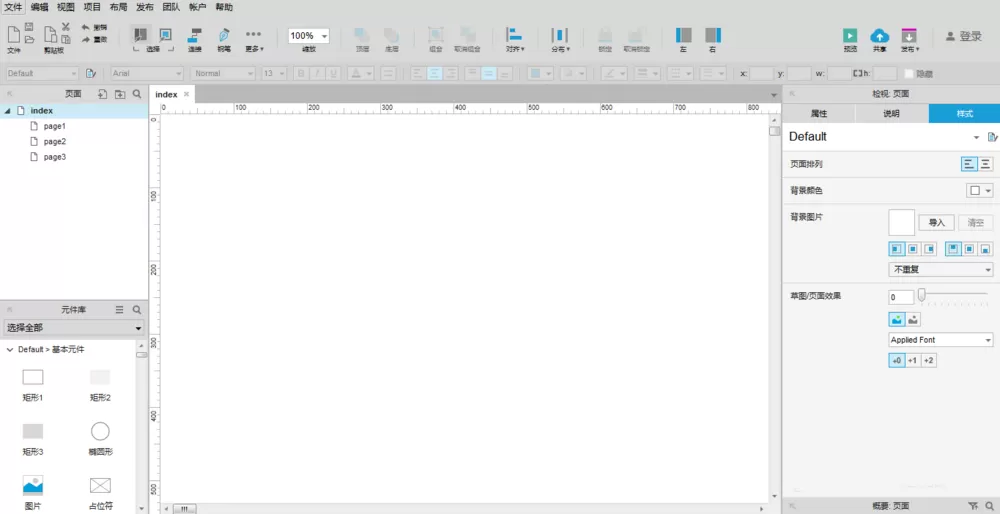Click the 导入 import button

click(x=936, y=223)
